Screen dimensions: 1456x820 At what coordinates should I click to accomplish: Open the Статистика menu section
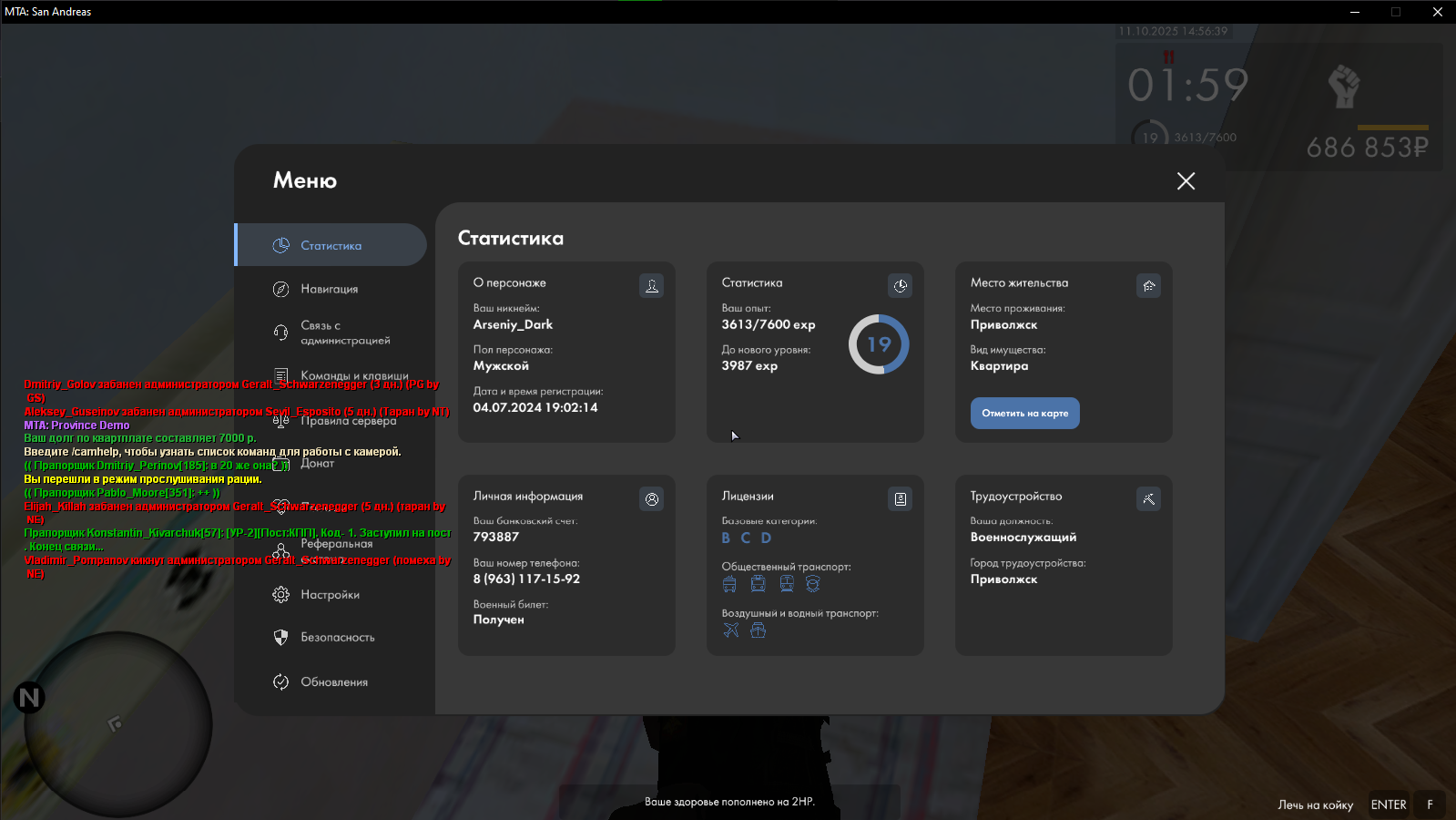click(331, 245)
